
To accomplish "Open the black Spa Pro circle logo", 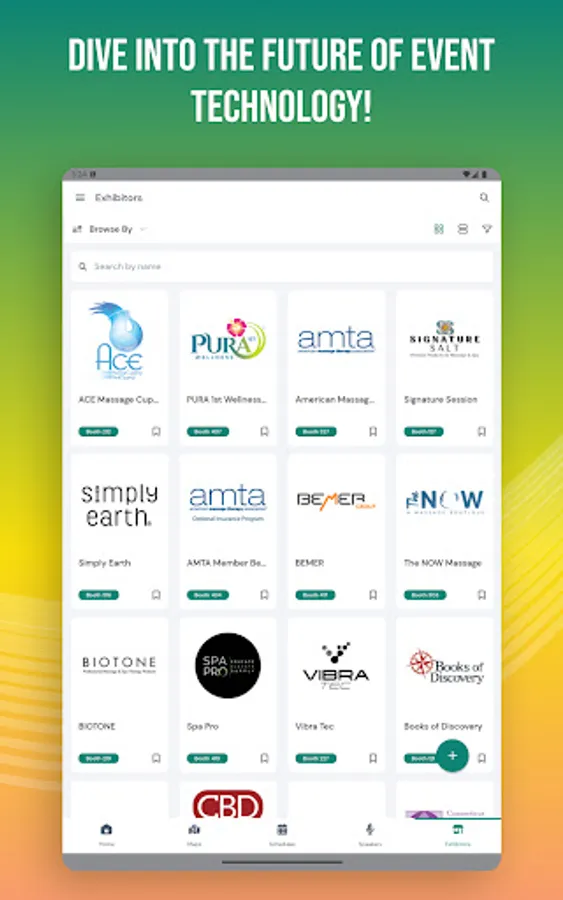I will (228, 665).
